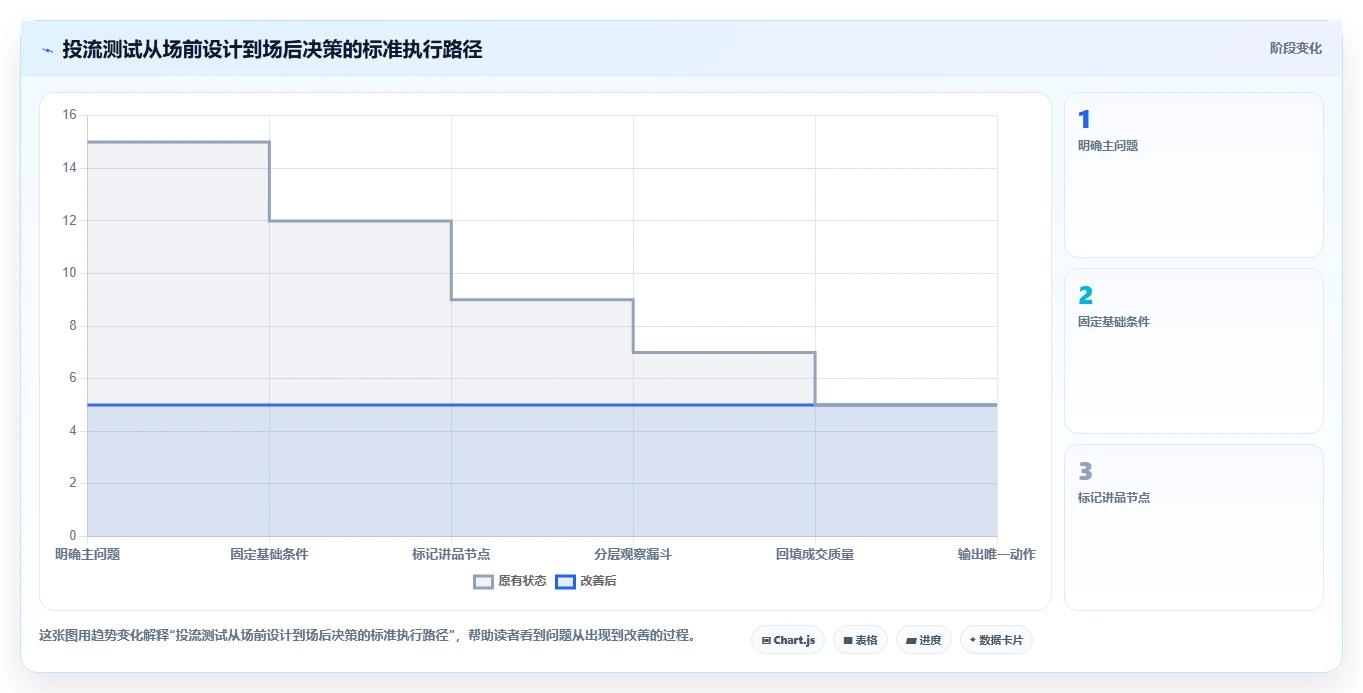Click x-axis label 固定基础条件
1363x693 pixels.
point(269,554)
